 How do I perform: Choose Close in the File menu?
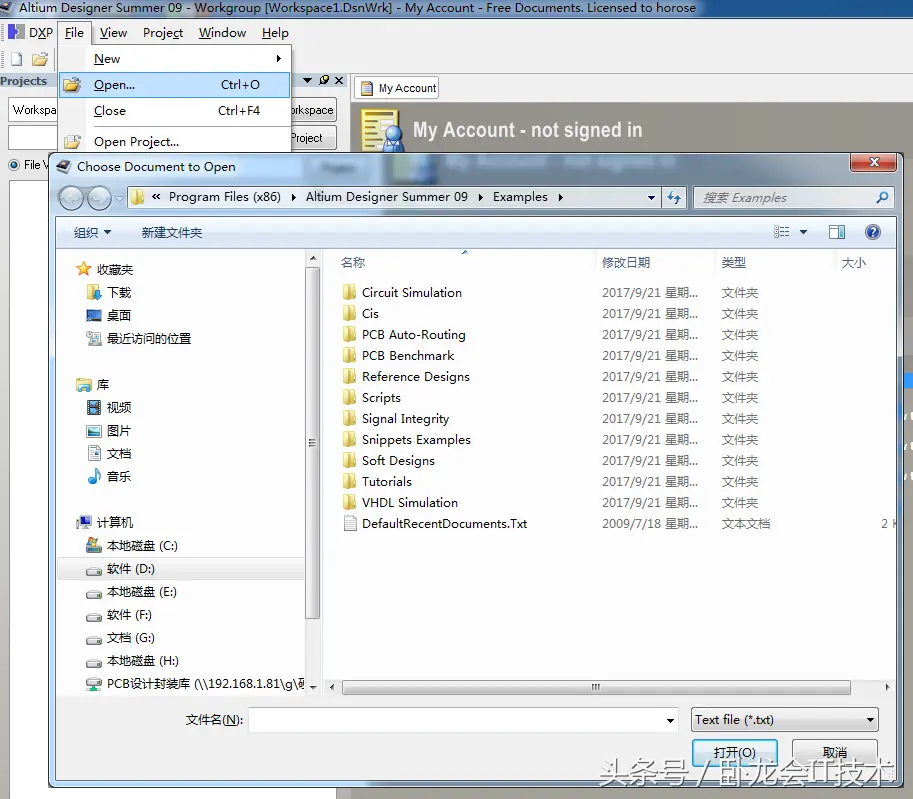point(174,111)
